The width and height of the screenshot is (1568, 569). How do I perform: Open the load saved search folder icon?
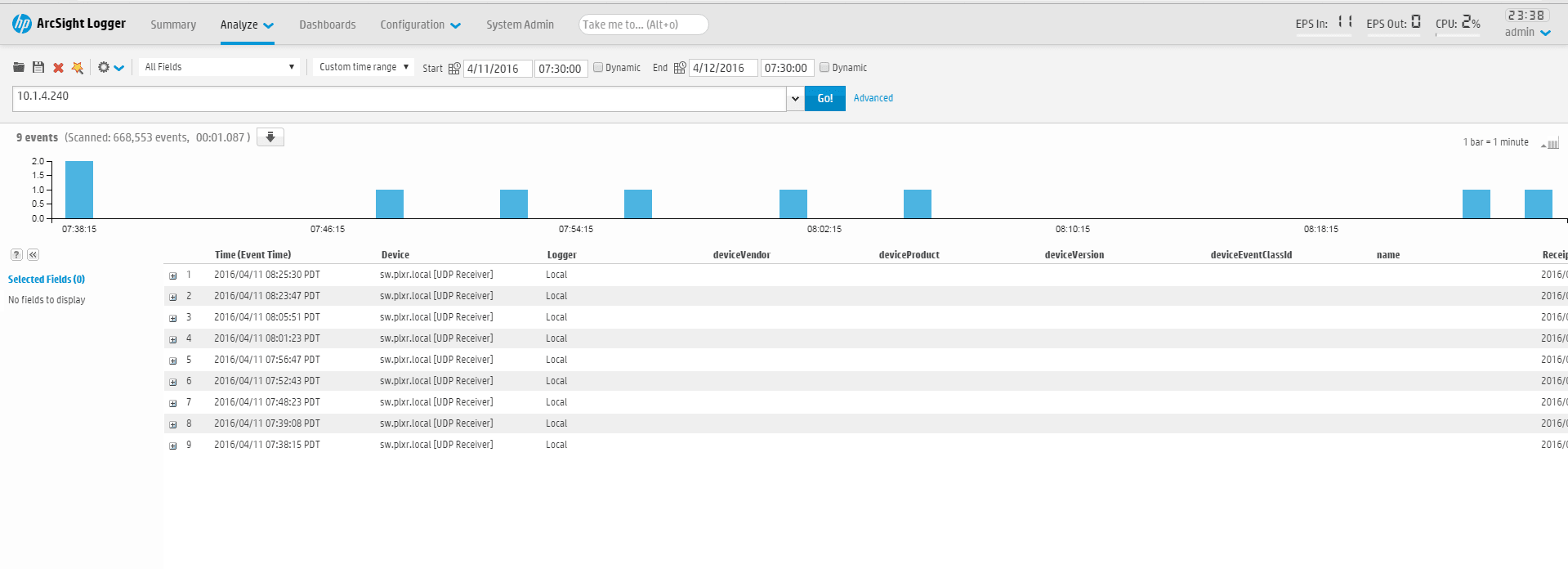pos(19,68)
